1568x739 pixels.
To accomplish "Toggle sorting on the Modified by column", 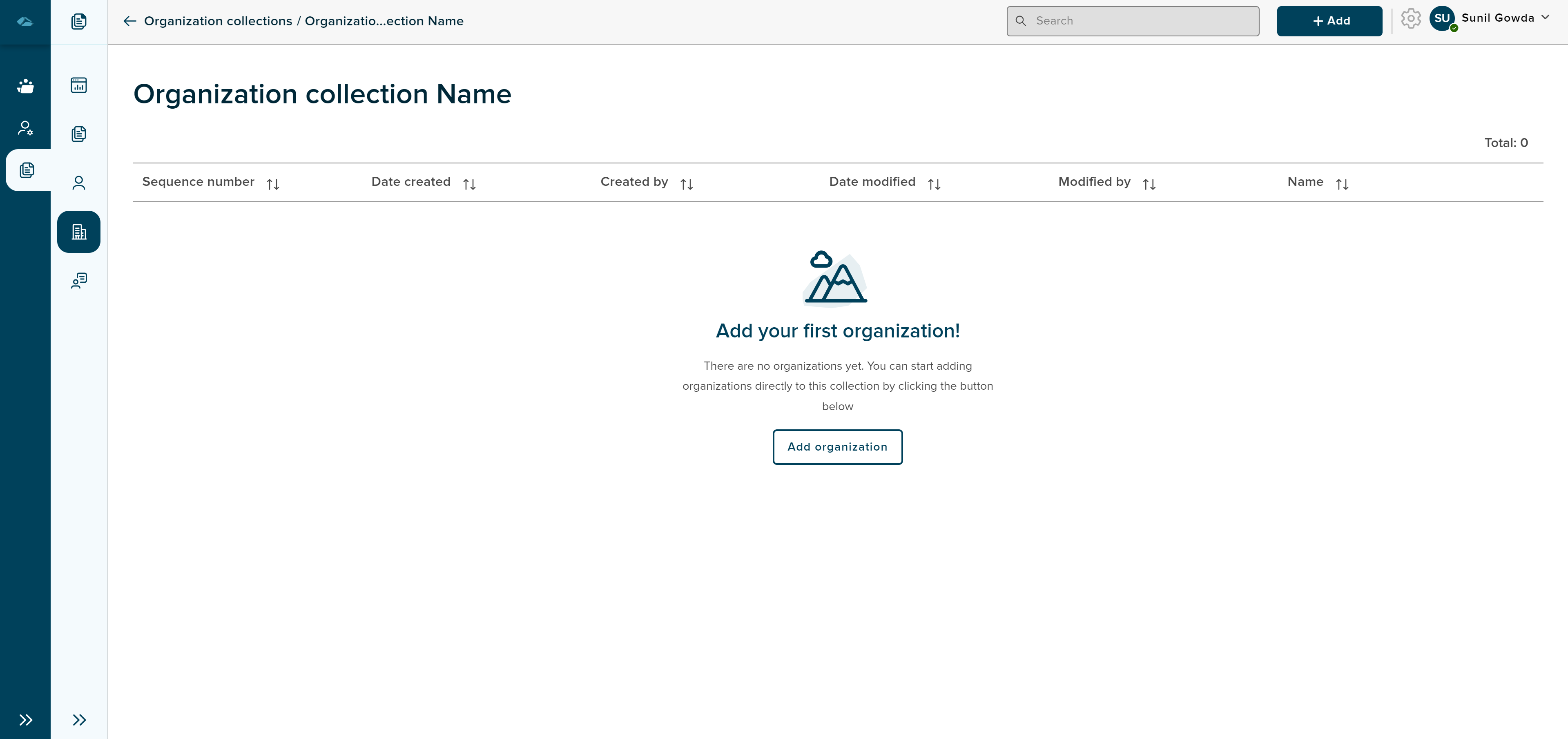I will (1149, 183).
